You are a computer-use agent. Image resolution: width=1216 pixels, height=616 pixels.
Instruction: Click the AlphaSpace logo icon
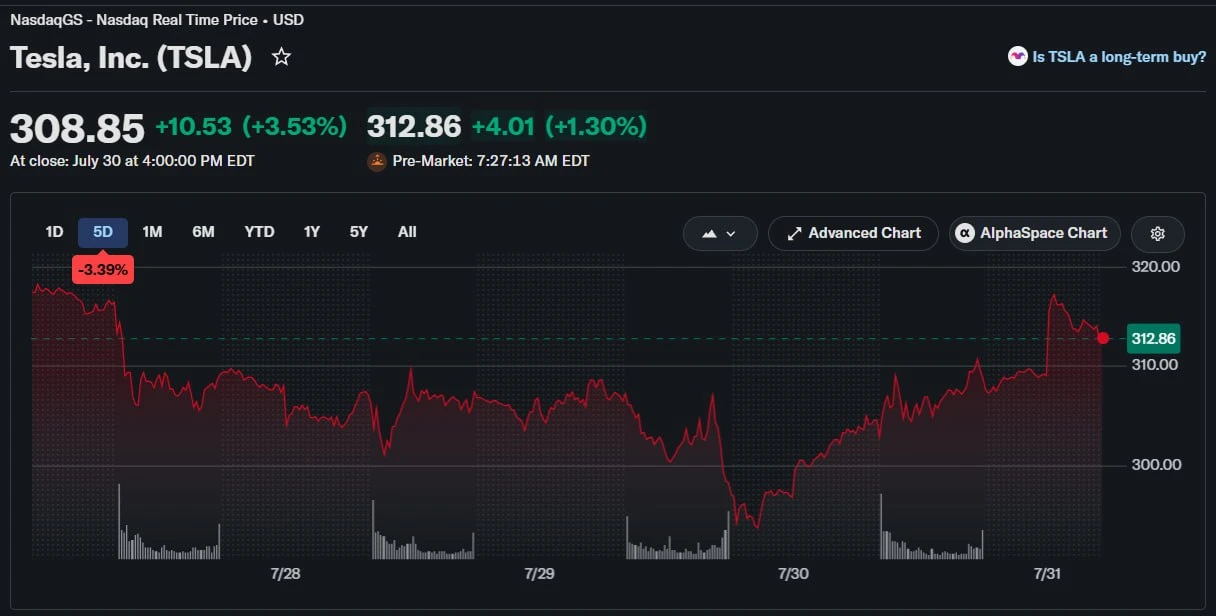[x=965, y=233]
